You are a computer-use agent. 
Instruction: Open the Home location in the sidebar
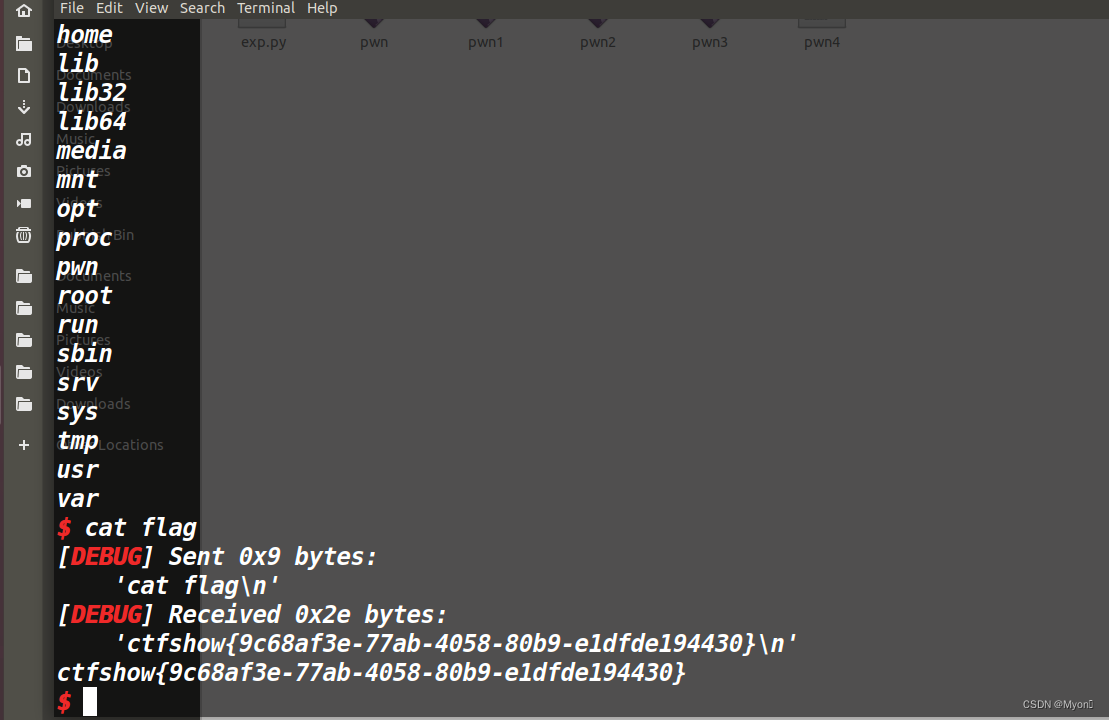coord(24,11)
